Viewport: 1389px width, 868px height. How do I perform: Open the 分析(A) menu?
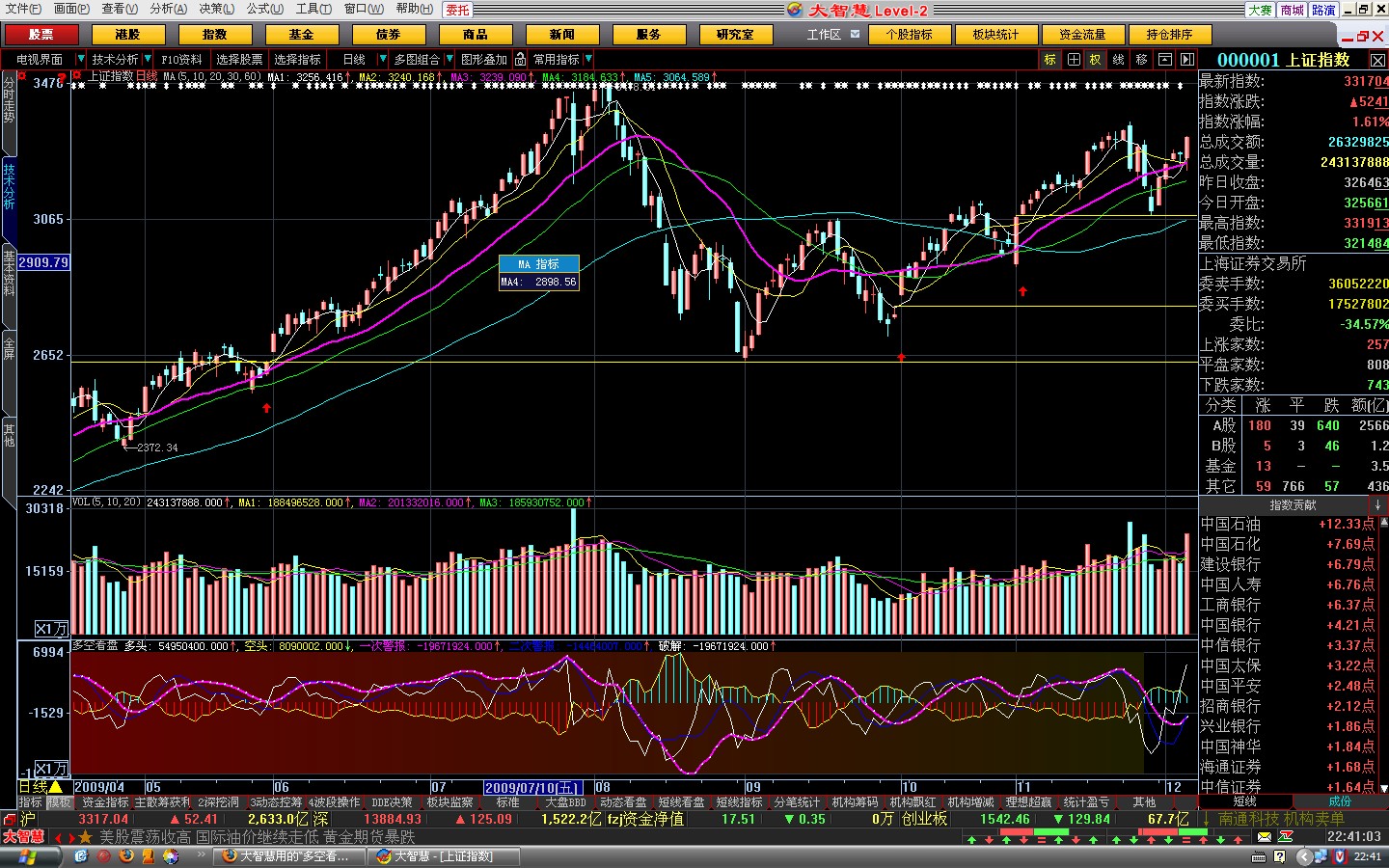pyautogui.click(x=168, y=9)
